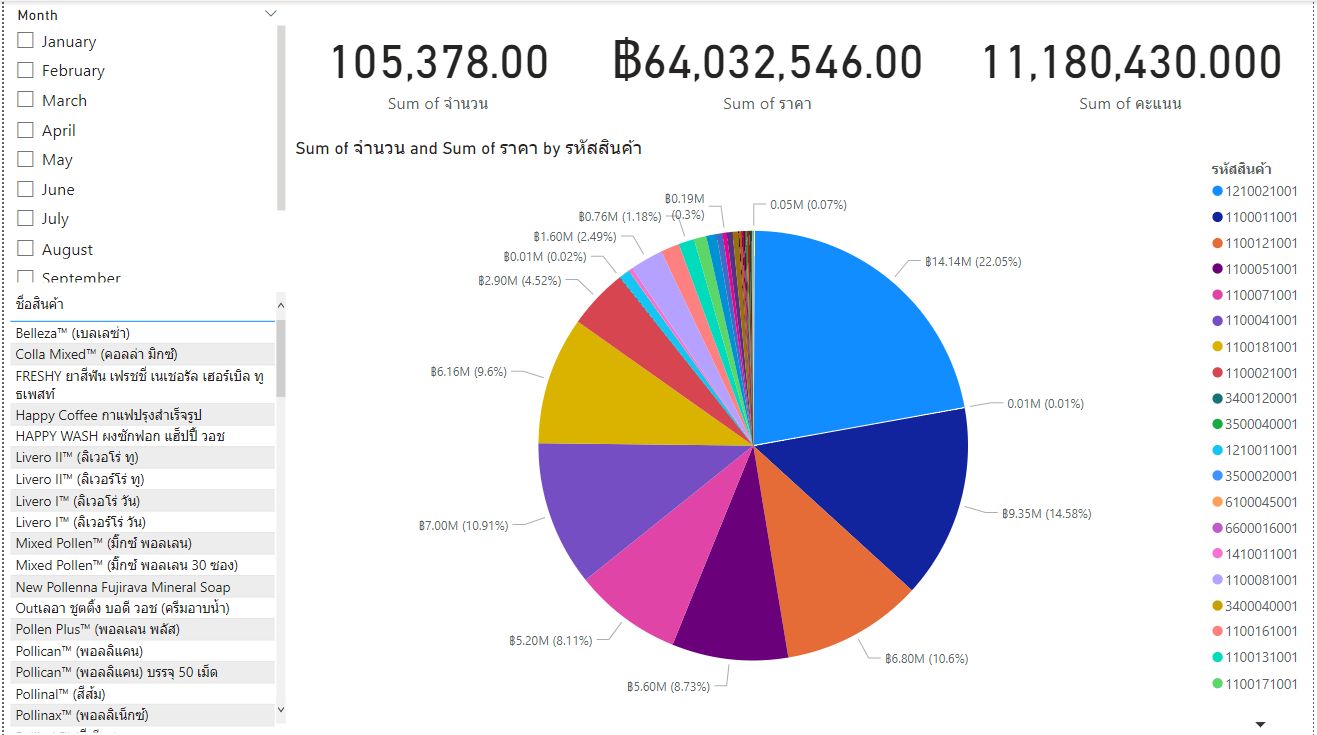Check the January checkbox in Month slicer
Image resolution: width=1317 pixels, height=735 pixels.
[27, 41]
